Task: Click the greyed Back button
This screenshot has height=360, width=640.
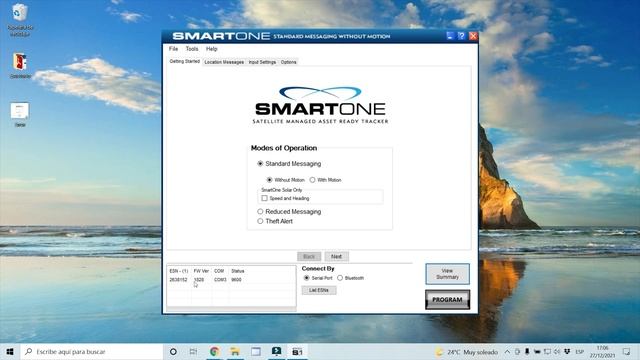Action: (309, 256)
